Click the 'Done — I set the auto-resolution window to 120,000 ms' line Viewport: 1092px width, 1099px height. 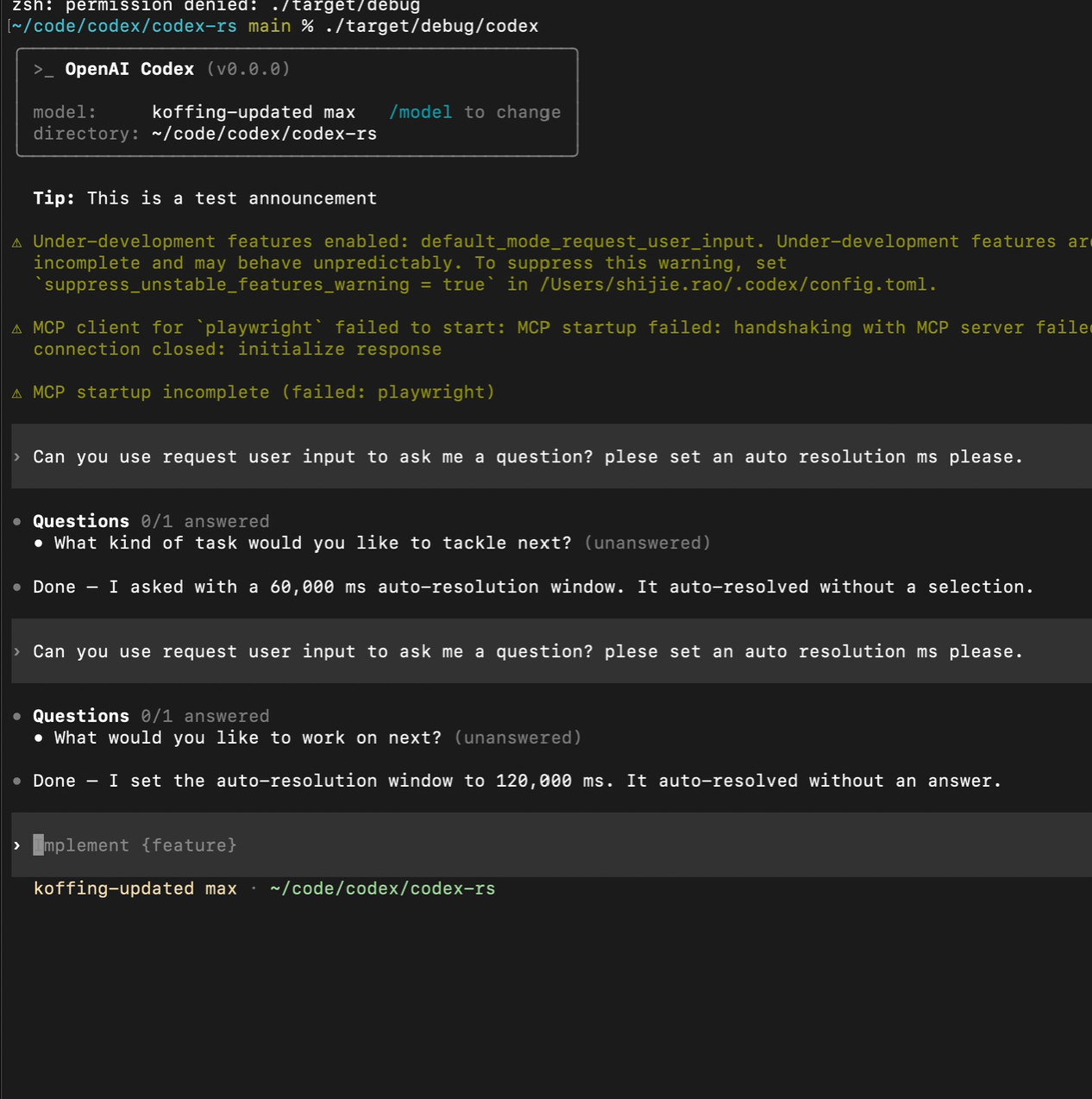(518, 781)
